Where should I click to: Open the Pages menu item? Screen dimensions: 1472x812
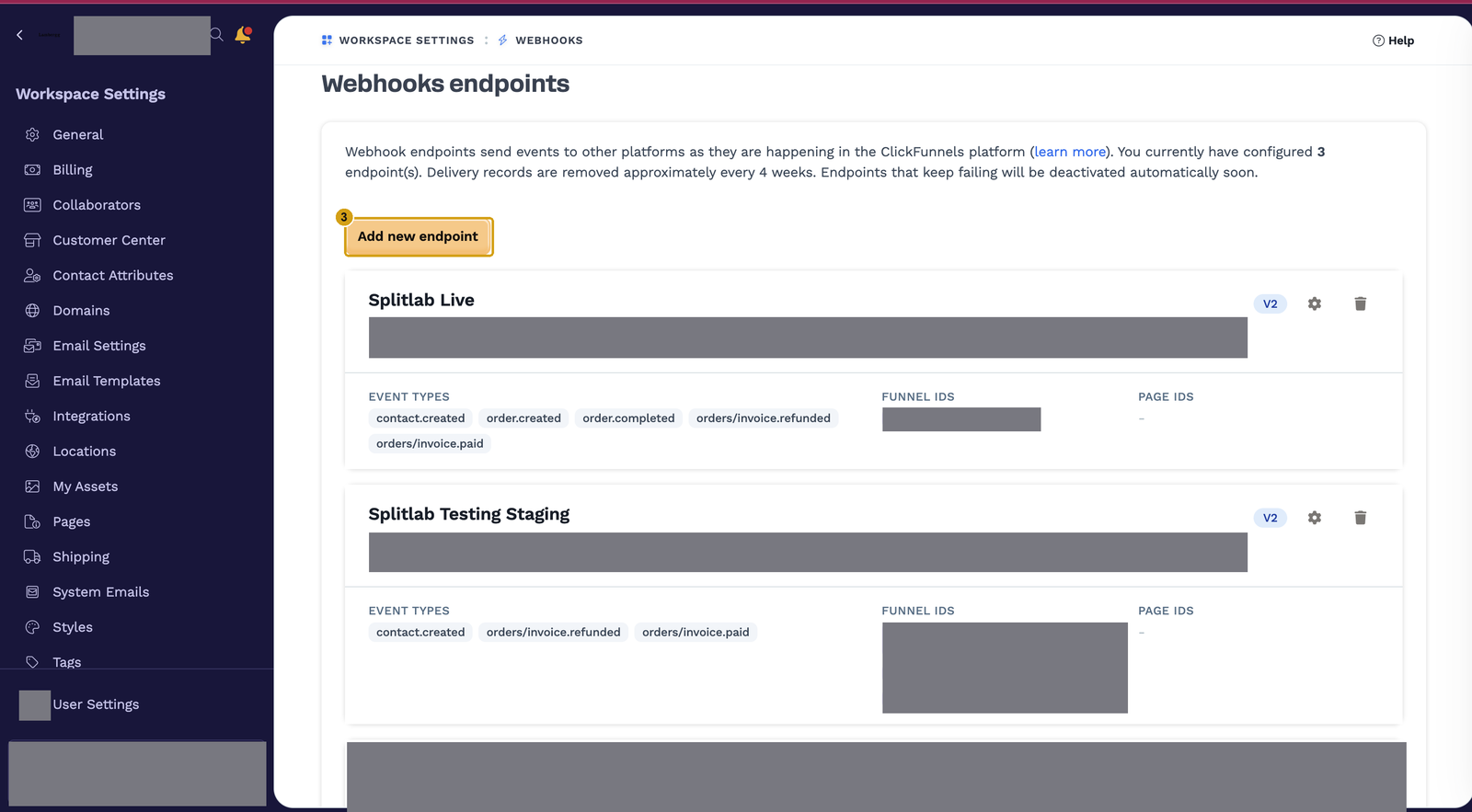point(72,522)
